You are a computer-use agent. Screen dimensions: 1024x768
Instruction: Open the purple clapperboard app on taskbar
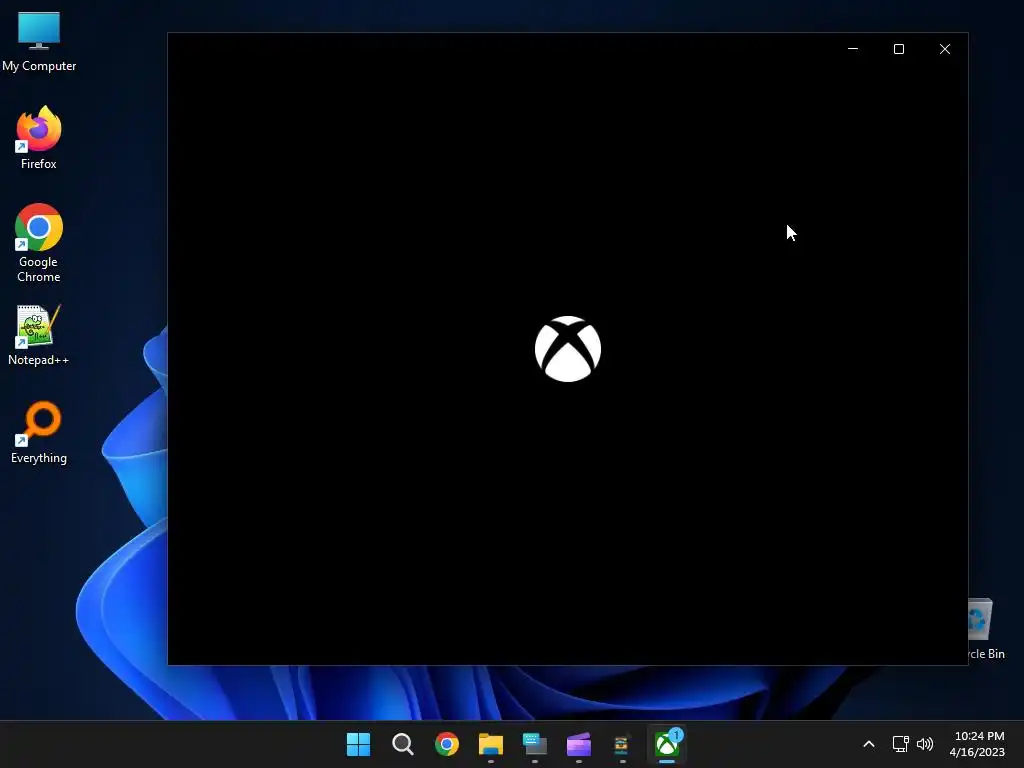(x=579, y=744)
